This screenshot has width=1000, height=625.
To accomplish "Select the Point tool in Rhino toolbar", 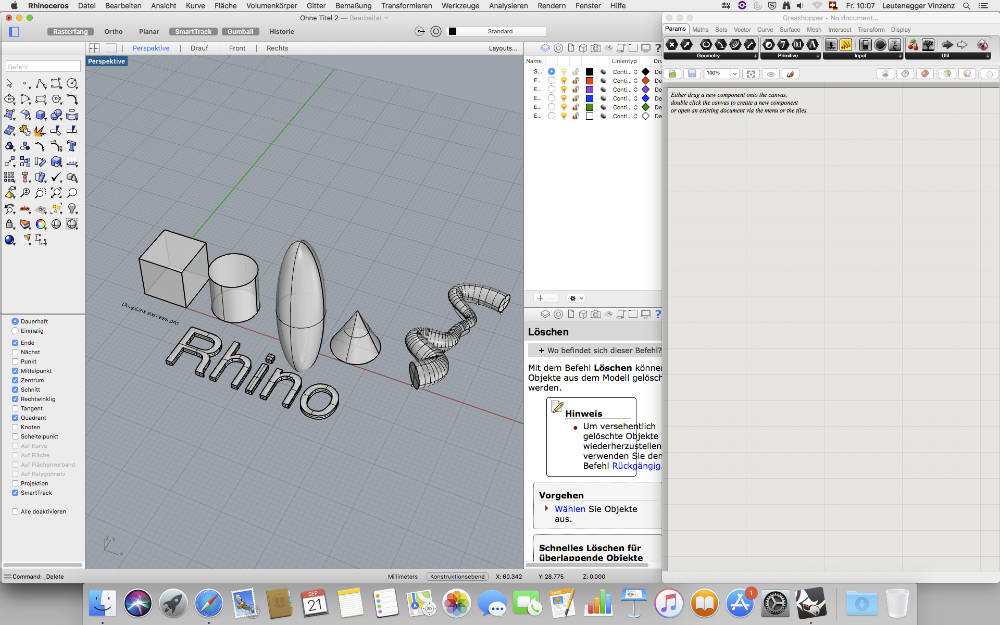I will (x=26, y=84).
